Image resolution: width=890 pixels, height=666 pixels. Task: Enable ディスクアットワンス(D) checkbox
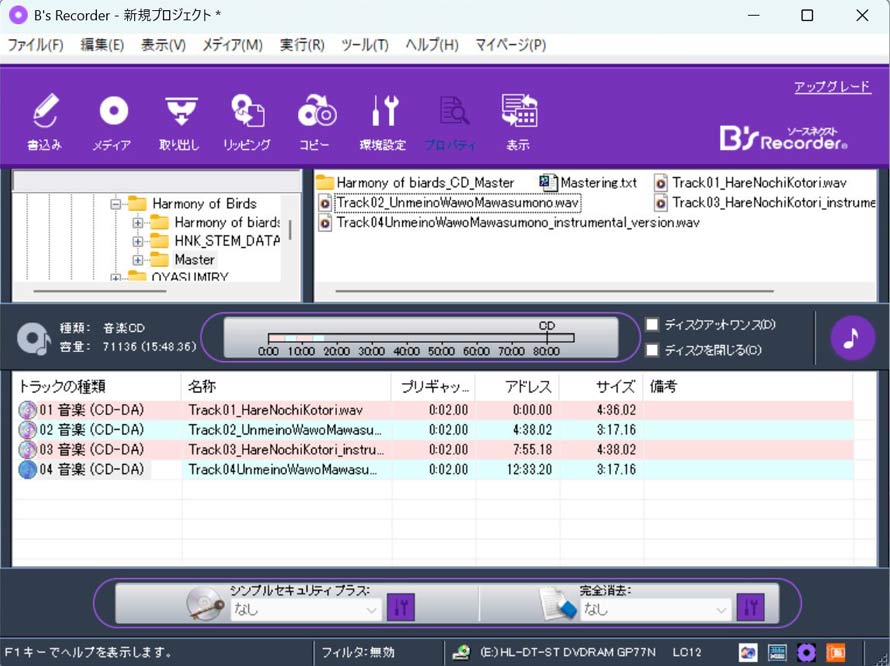point(653,325)
